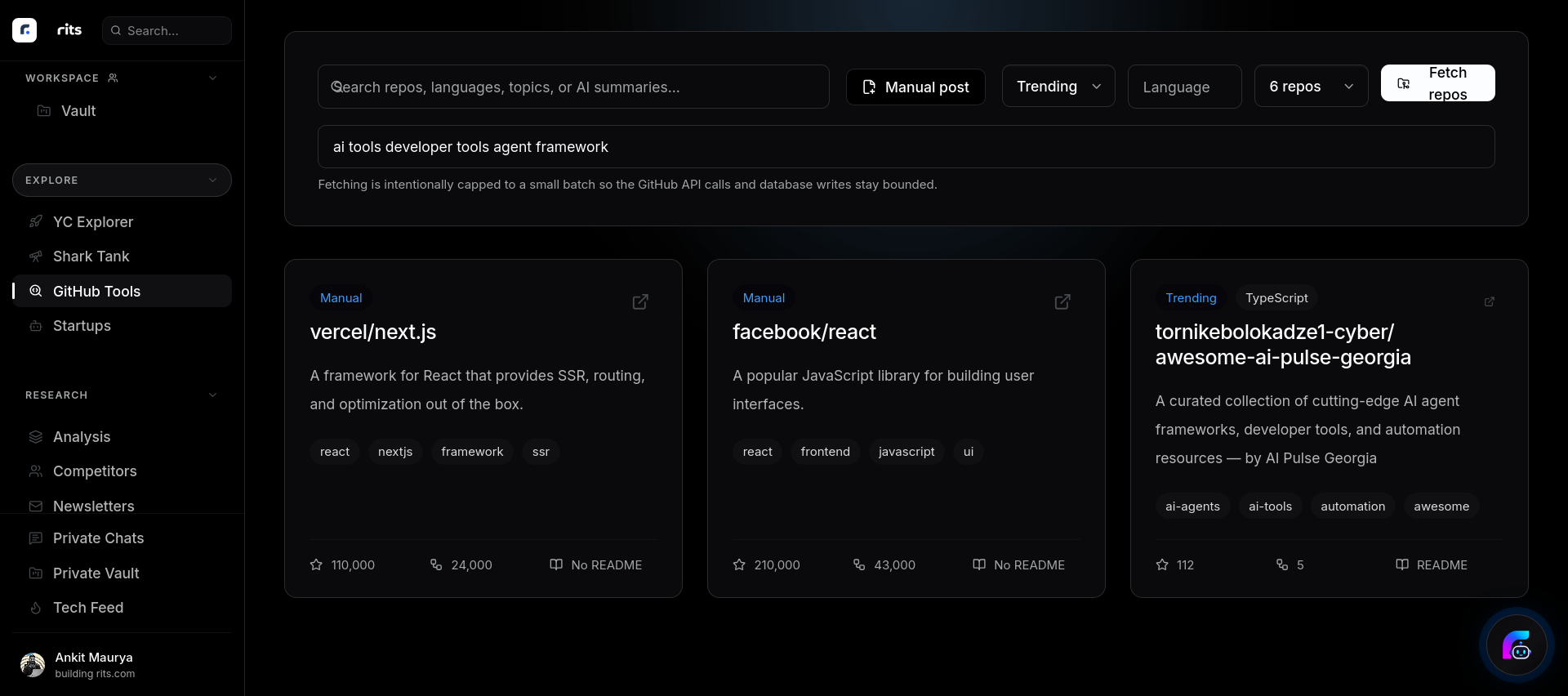Screen dimensions: 1568x696
Task: Collapse the Explore section
Action: point(122,181)
